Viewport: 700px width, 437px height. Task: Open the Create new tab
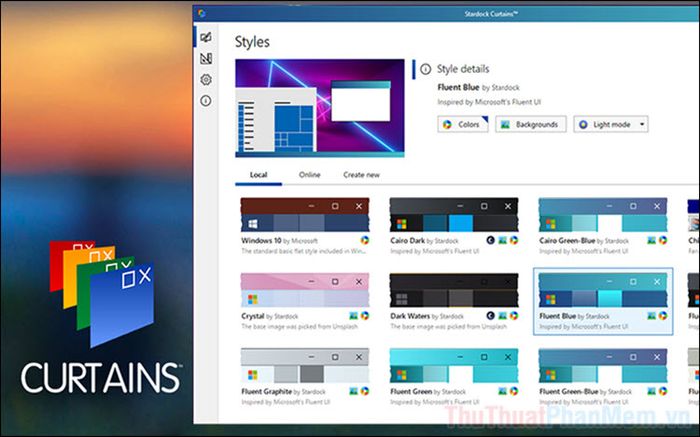[x=361, y=175]
